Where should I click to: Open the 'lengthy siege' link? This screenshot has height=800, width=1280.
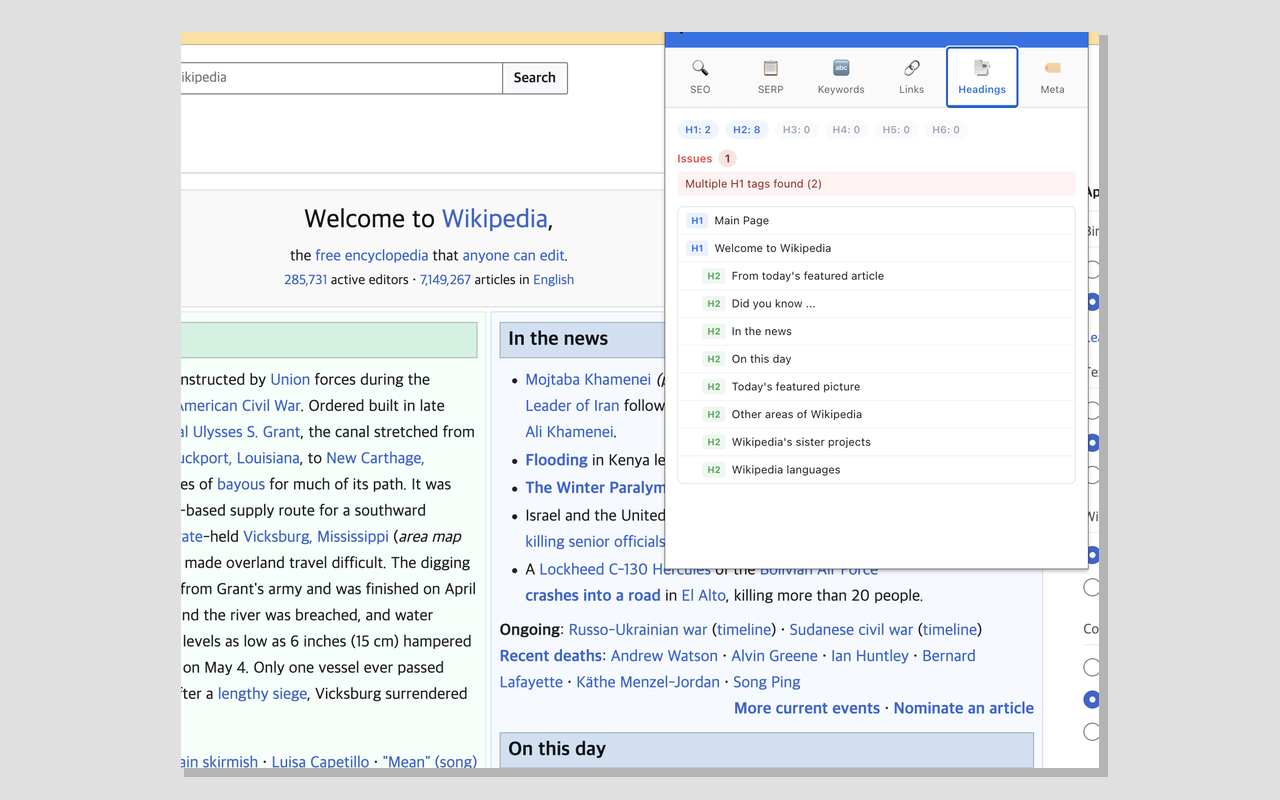click(x=262, y=694)
